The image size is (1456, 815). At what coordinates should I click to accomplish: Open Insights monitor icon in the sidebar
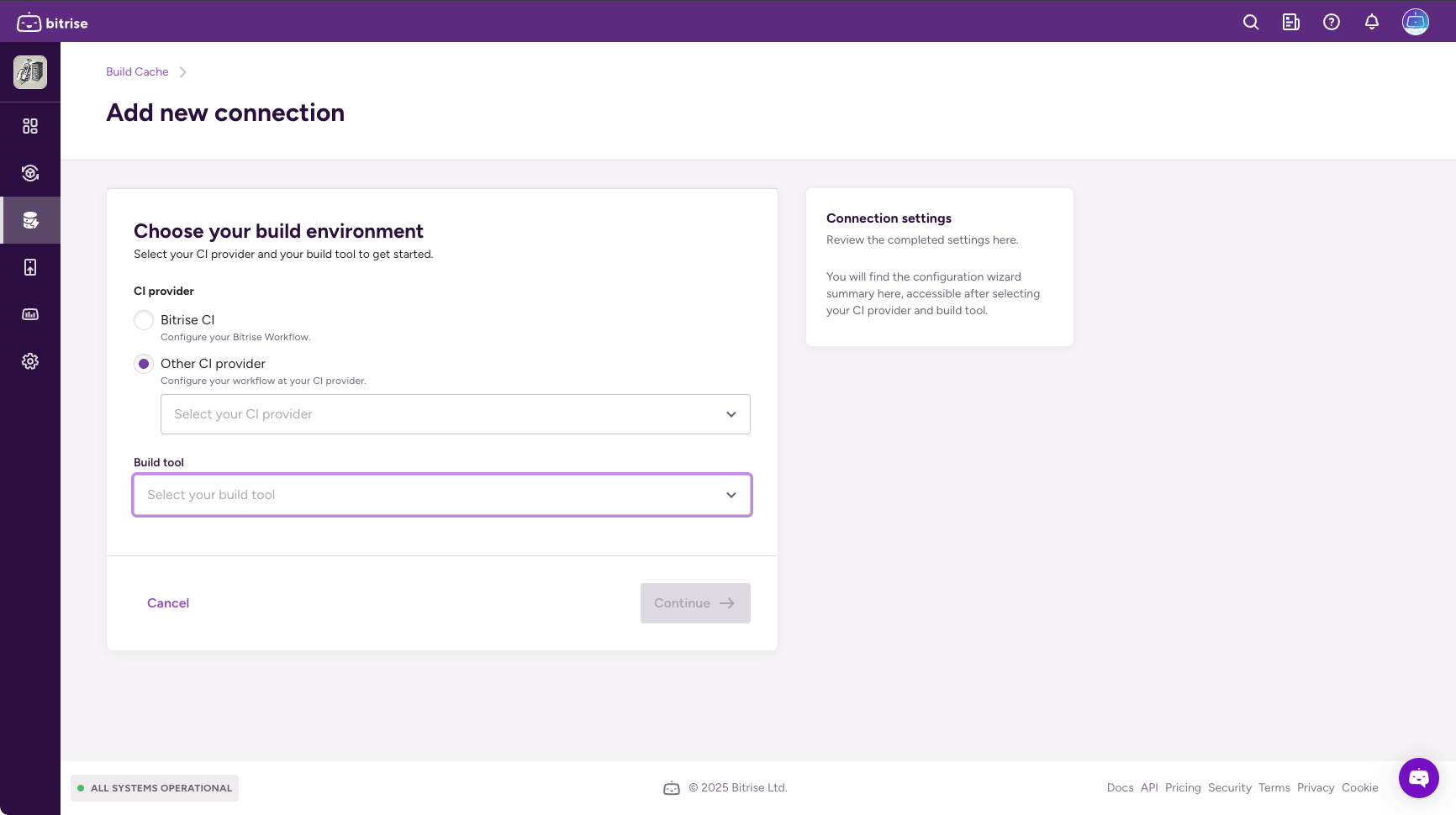tap(30, 314)
